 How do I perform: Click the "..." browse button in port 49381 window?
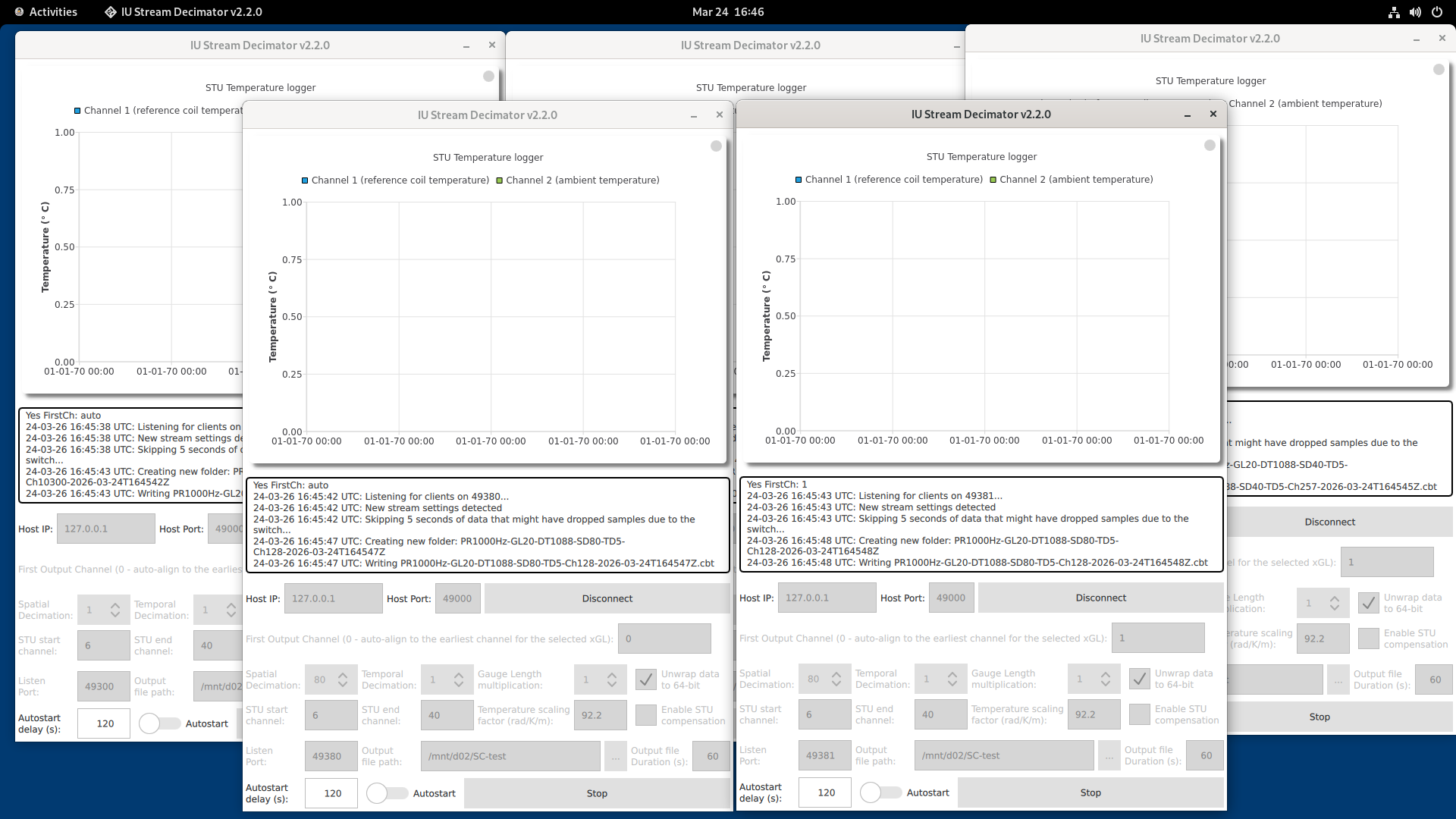coord(1109,756)
